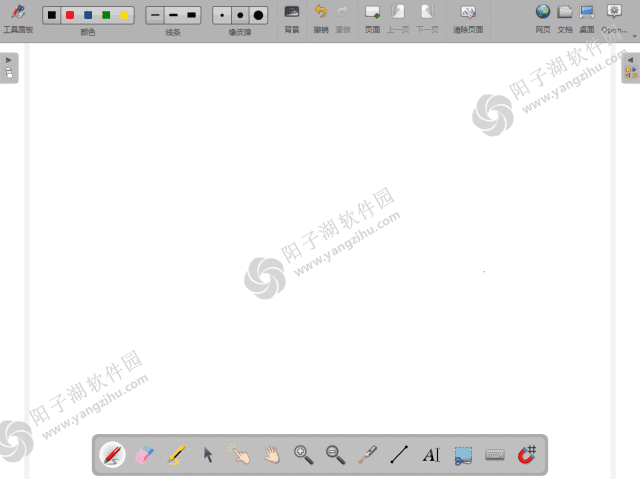Screen dimensions: 640x479
Task: Pick the red color swatch
Action: point(70,15)
